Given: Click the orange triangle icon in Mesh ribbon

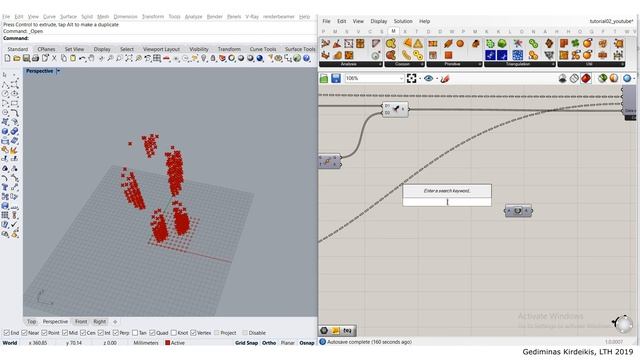Looking at the screenshot, I should coord(418,43).
